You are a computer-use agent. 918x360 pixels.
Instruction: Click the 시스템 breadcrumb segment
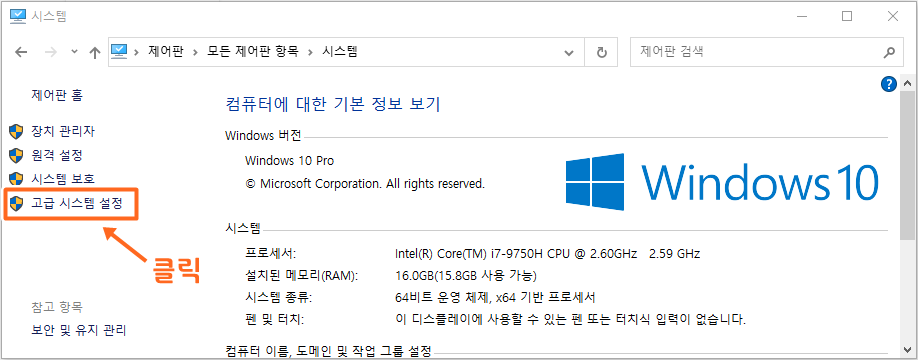[340, 52]
